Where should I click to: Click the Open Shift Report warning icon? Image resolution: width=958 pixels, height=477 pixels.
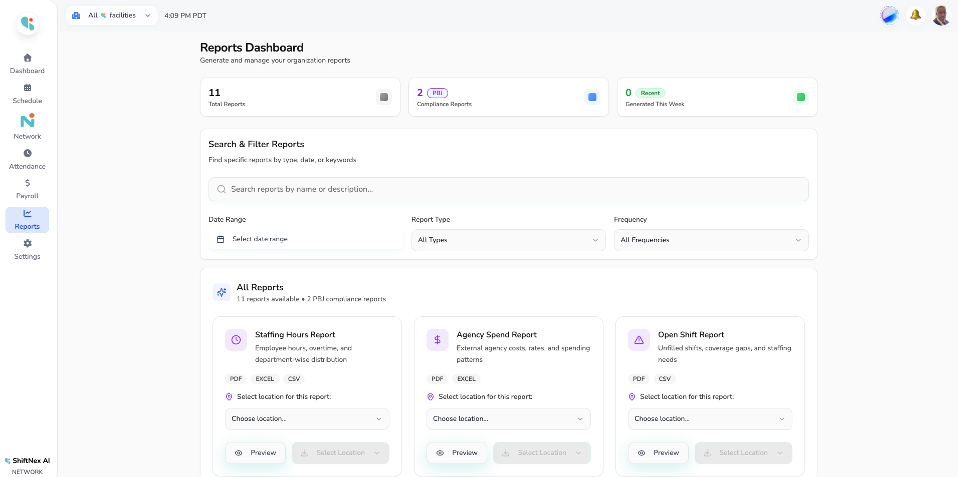click(639, 340)
